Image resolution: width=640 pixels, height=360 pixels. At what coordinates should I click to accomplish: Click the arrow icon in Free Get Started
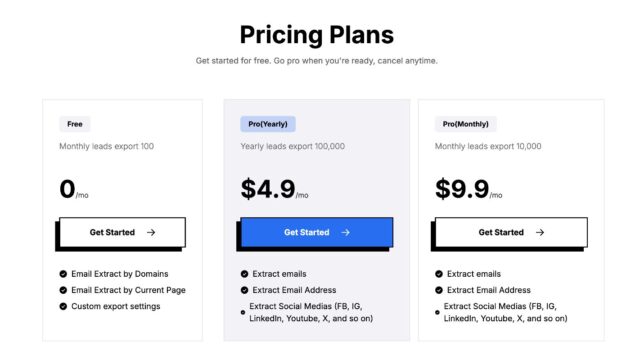click(151, 232)
